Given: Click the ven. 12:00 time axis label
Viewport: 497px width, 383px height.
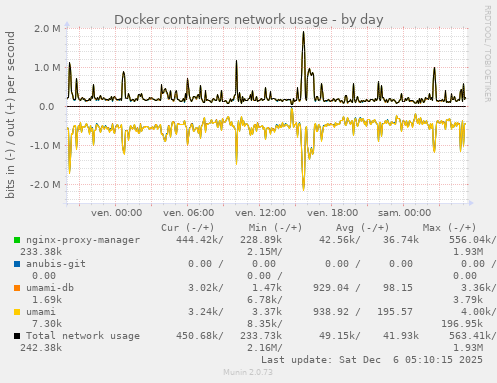Looking at the screenshot, I should pyautogui.click(x=261, y=213).
